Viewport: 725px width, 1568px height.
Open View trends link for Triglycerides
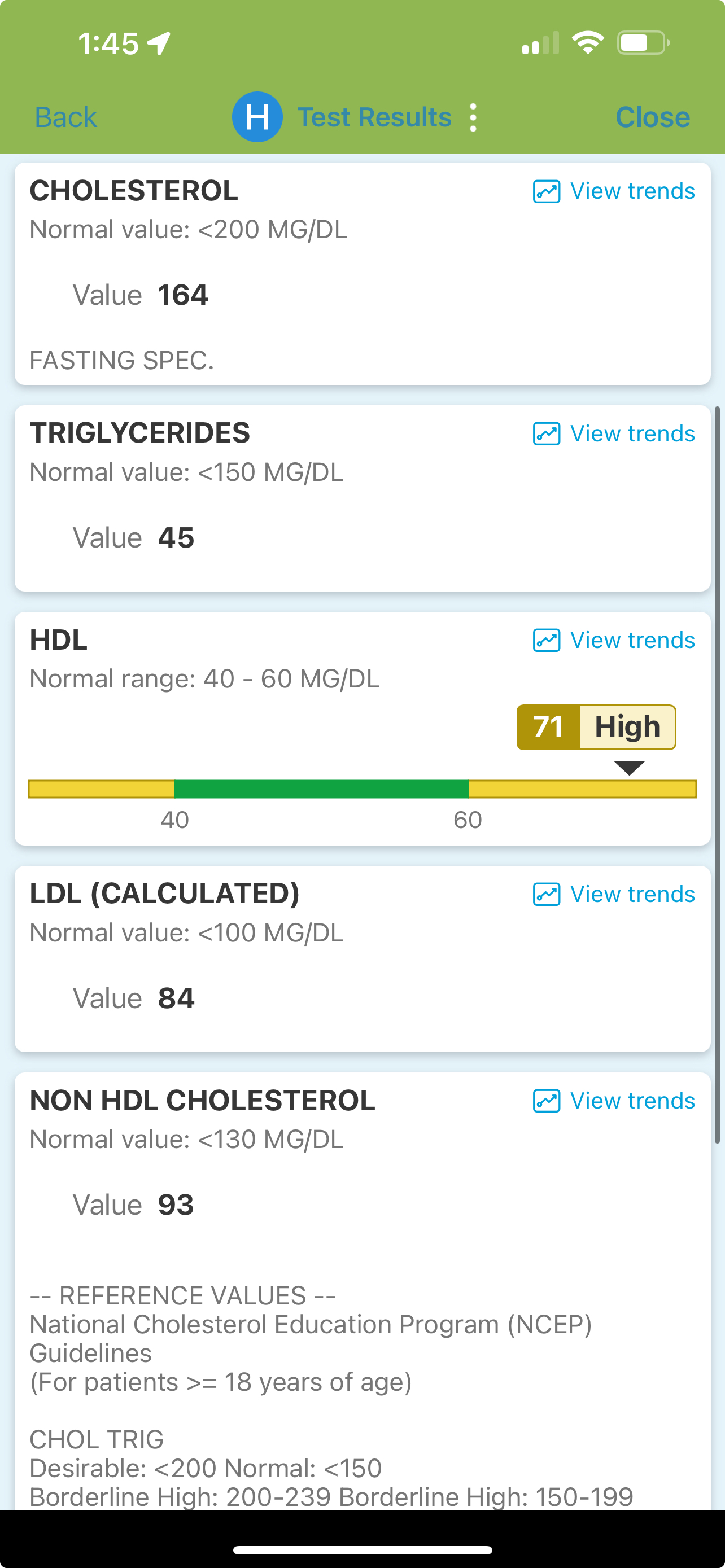coord(632,434)
